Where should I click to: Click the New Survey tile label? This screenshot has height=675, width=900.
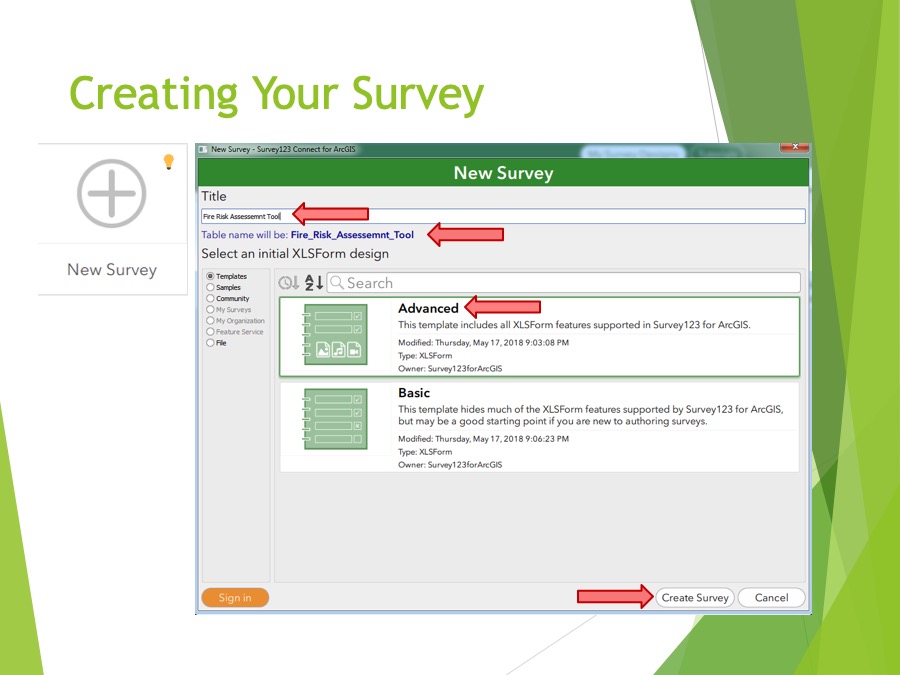[x=112, y=270]
